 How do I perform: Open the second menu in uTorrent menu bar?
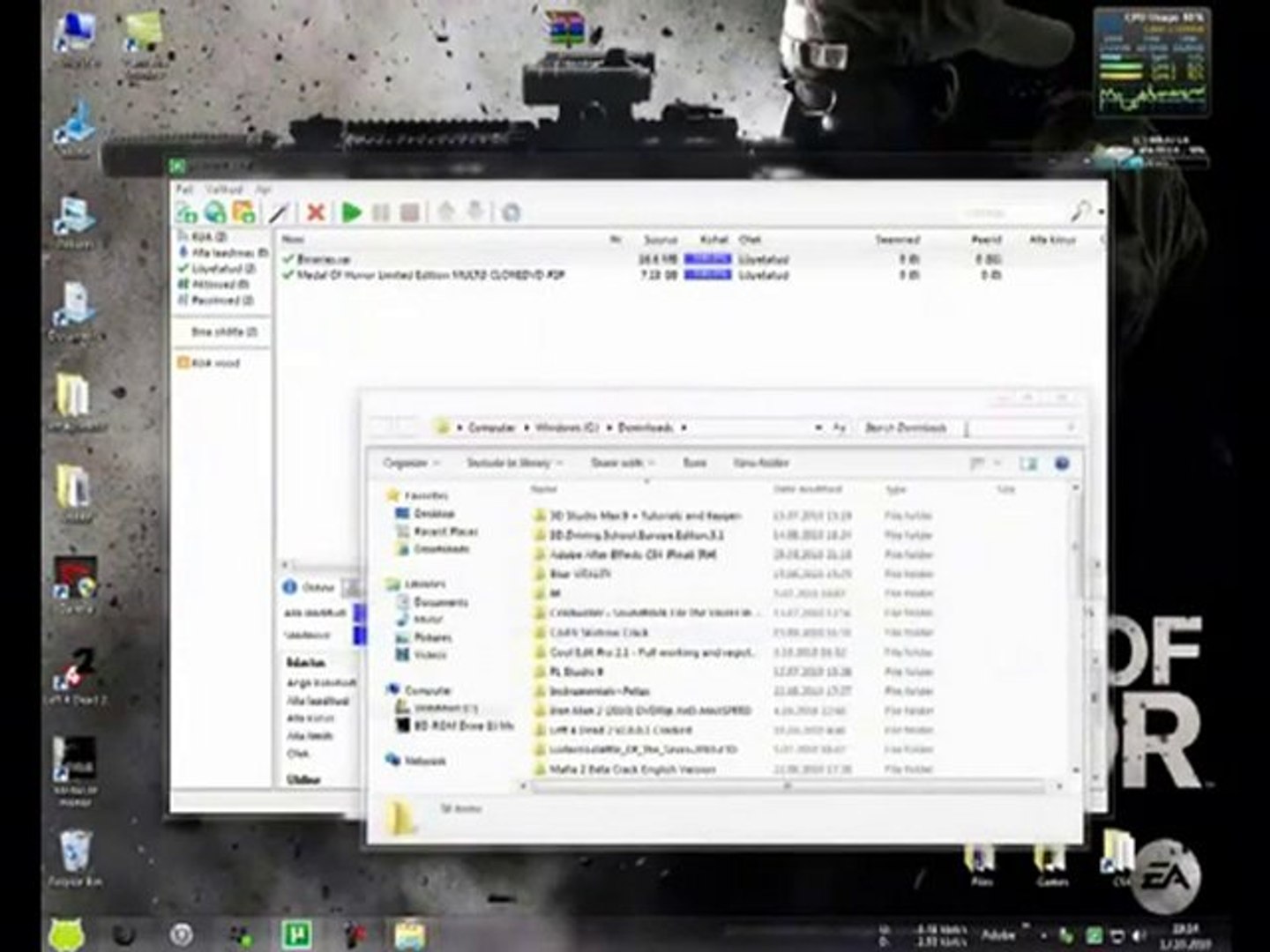[x=223, y=189]
